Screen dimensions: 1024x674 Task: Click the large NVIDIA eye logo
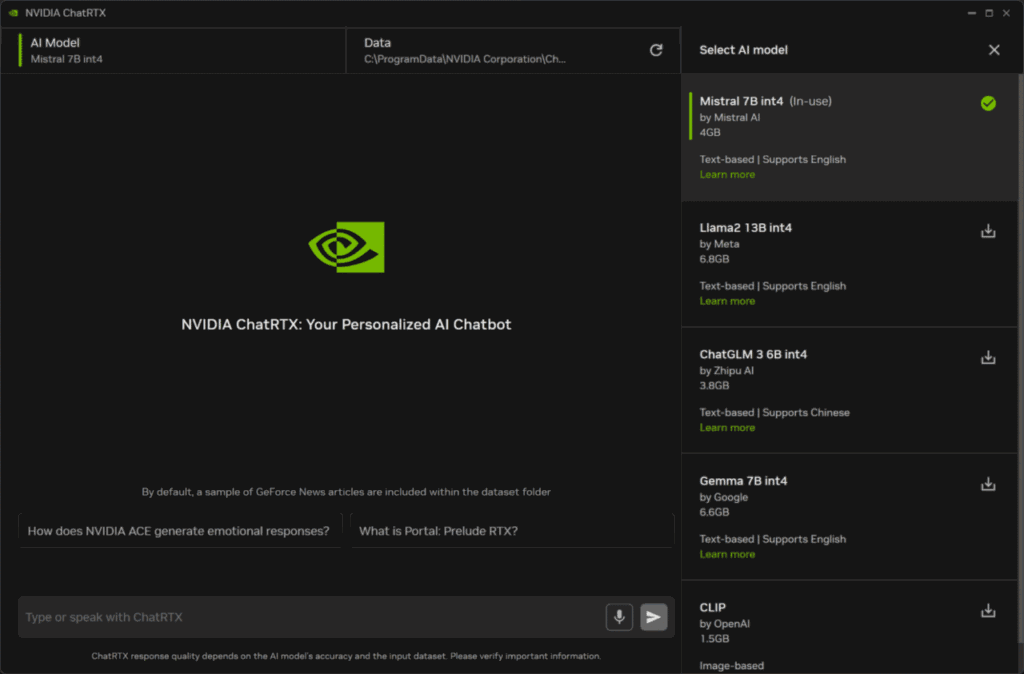tap(346, 247)
